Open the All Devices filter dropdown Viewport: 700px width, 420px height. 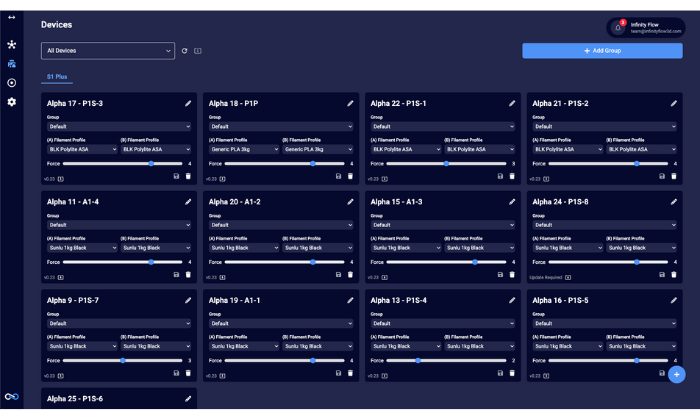(108, 51)
